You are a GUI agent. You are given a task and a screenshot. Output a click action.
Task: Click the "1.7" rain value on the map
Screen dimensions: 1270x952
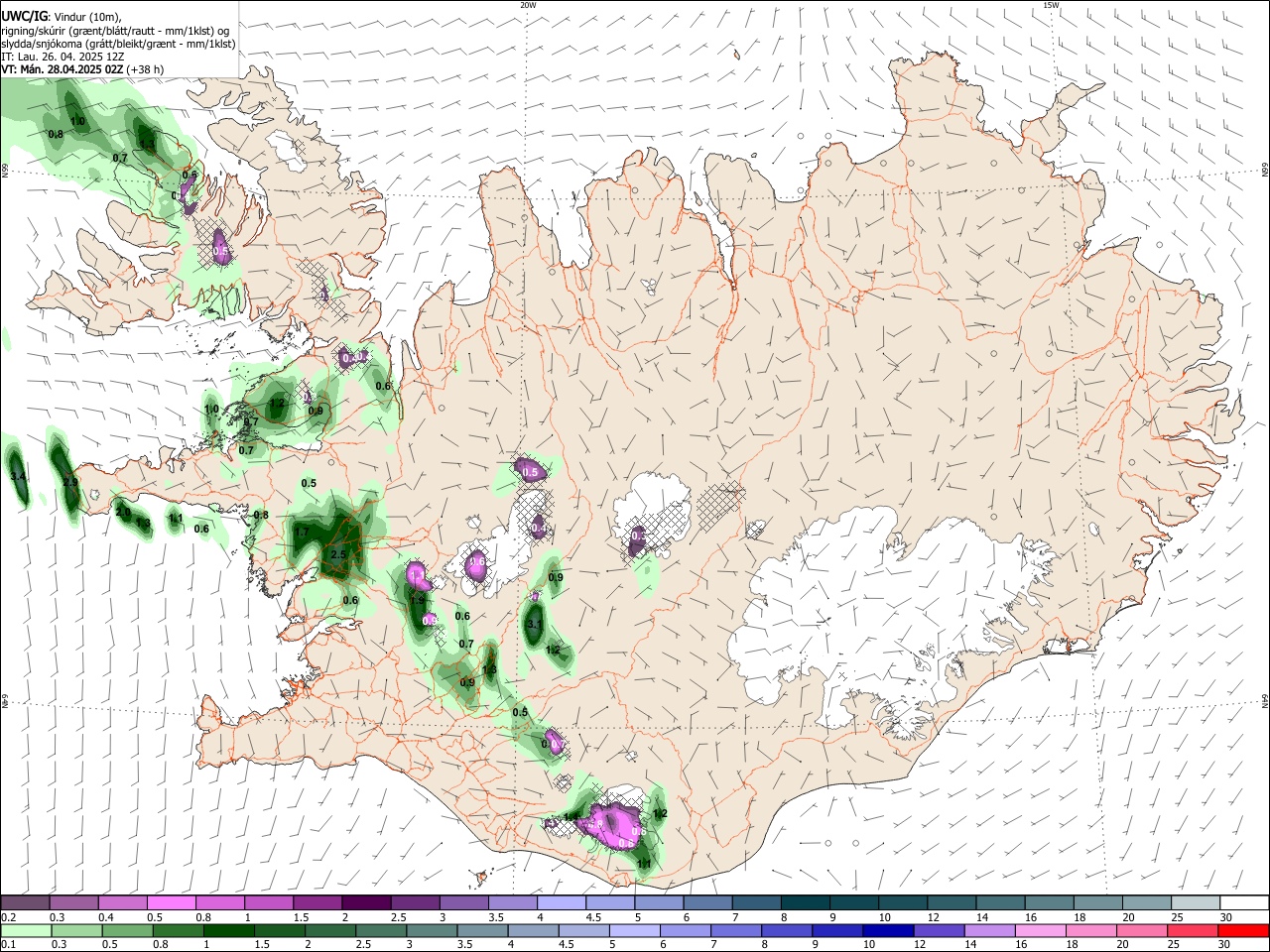coord(303,532)
